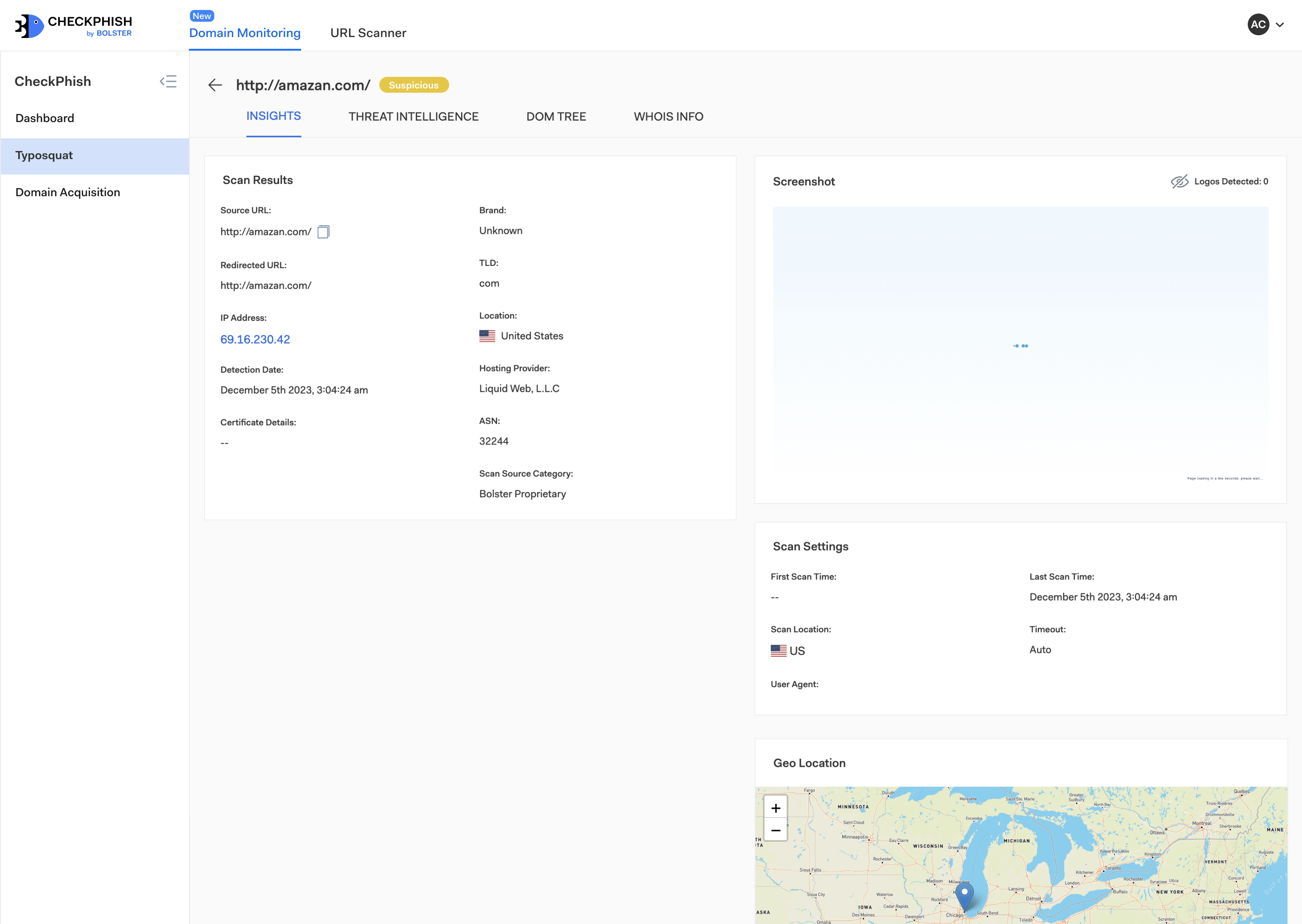Switch to the URL Scanner tab
The height and width of the screenshot is (924, 1302).
pyautogui.click(x=368, y=33)
